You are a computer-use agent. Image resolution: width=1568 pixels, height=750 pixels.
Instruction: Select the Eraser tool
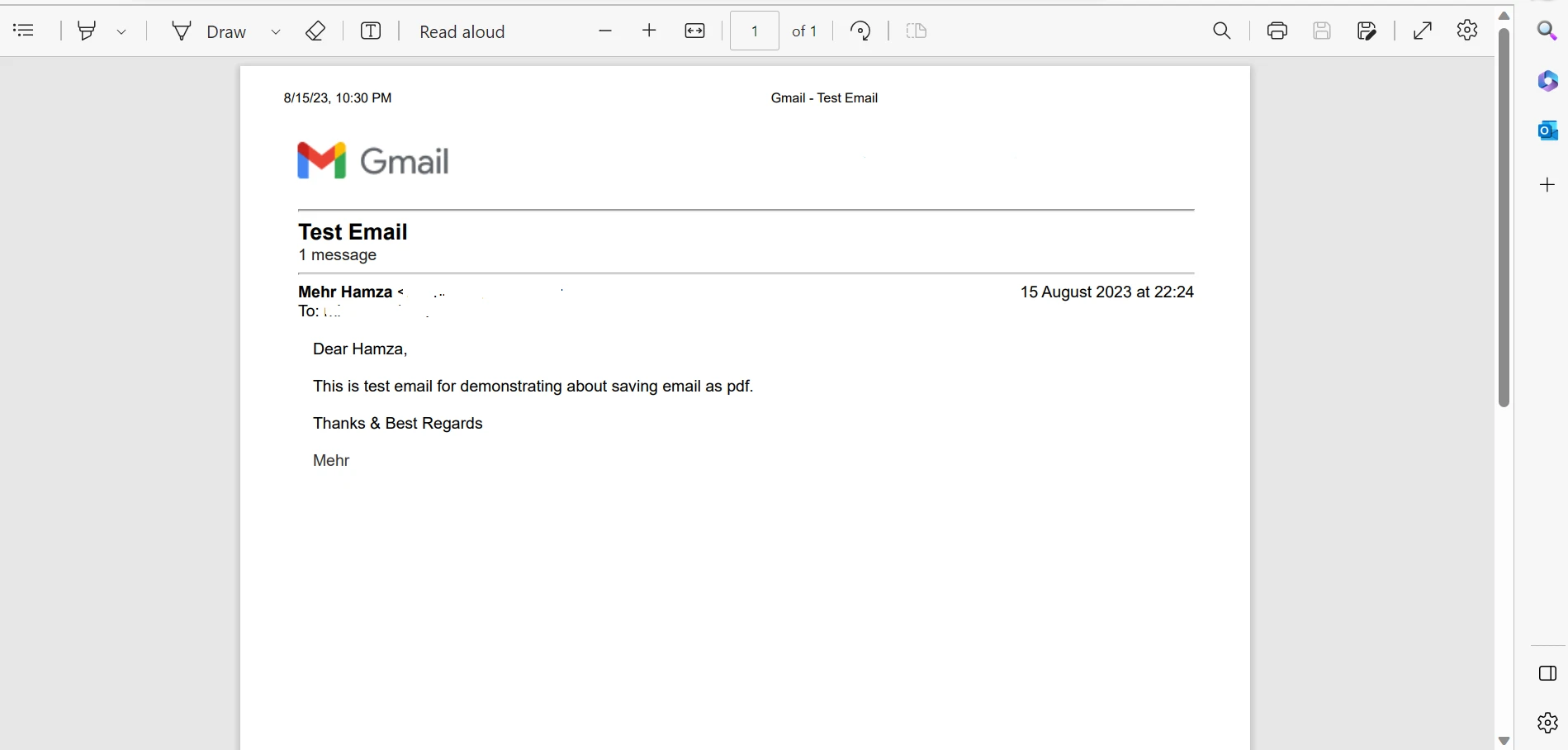click(315, 31)
